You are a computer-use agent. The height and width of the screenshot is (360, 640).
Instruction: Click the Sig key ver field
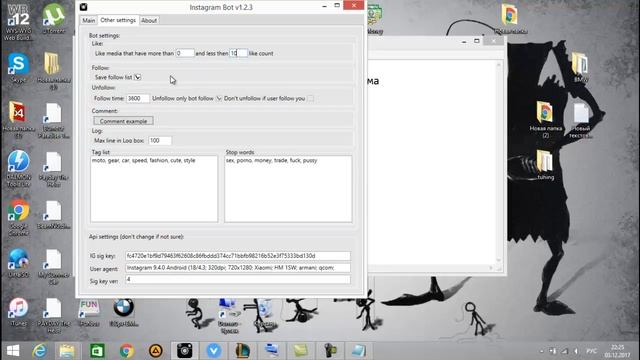(238, 280)
